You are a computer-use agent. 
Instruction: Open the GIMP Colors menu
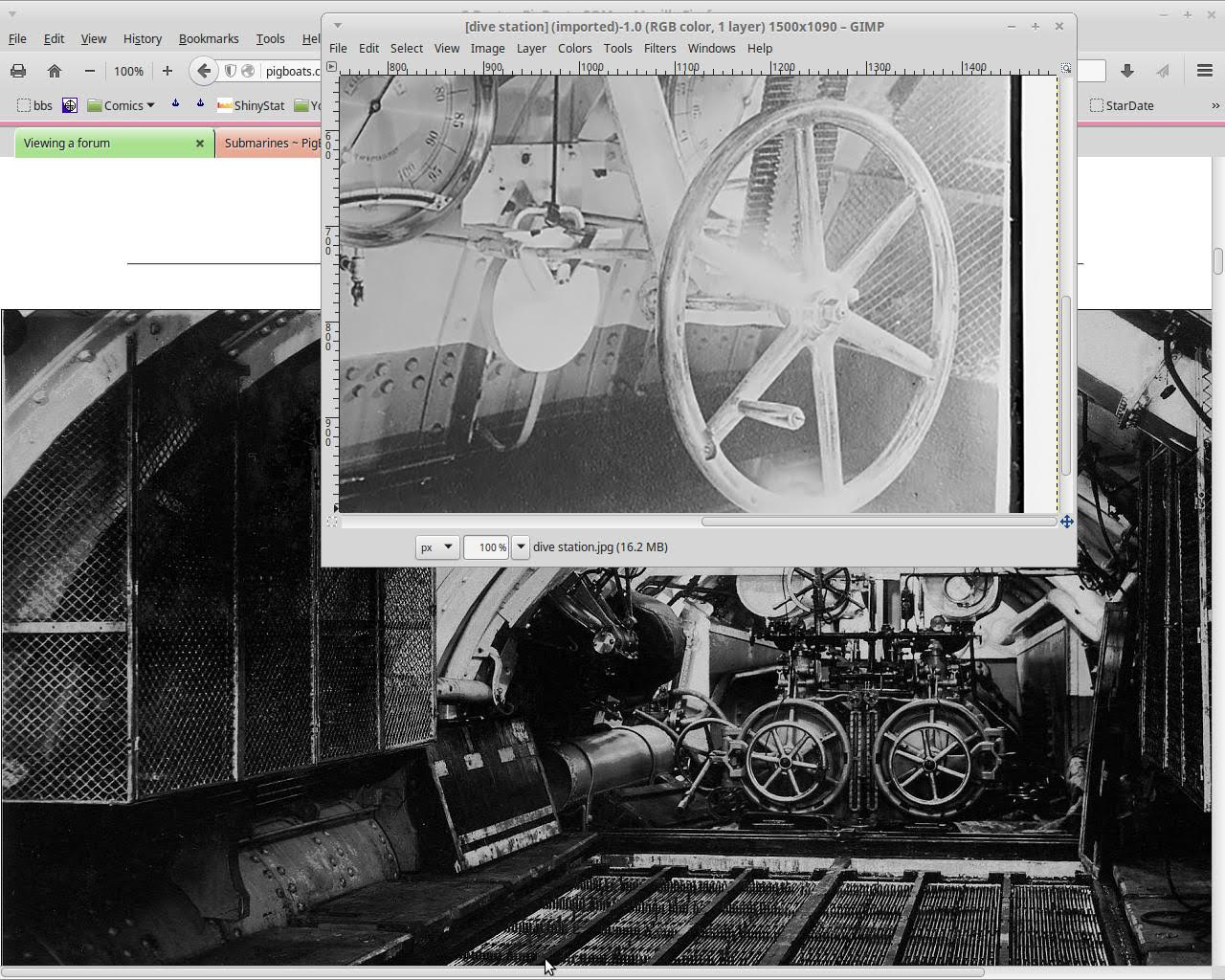click(x=574, y=48)
